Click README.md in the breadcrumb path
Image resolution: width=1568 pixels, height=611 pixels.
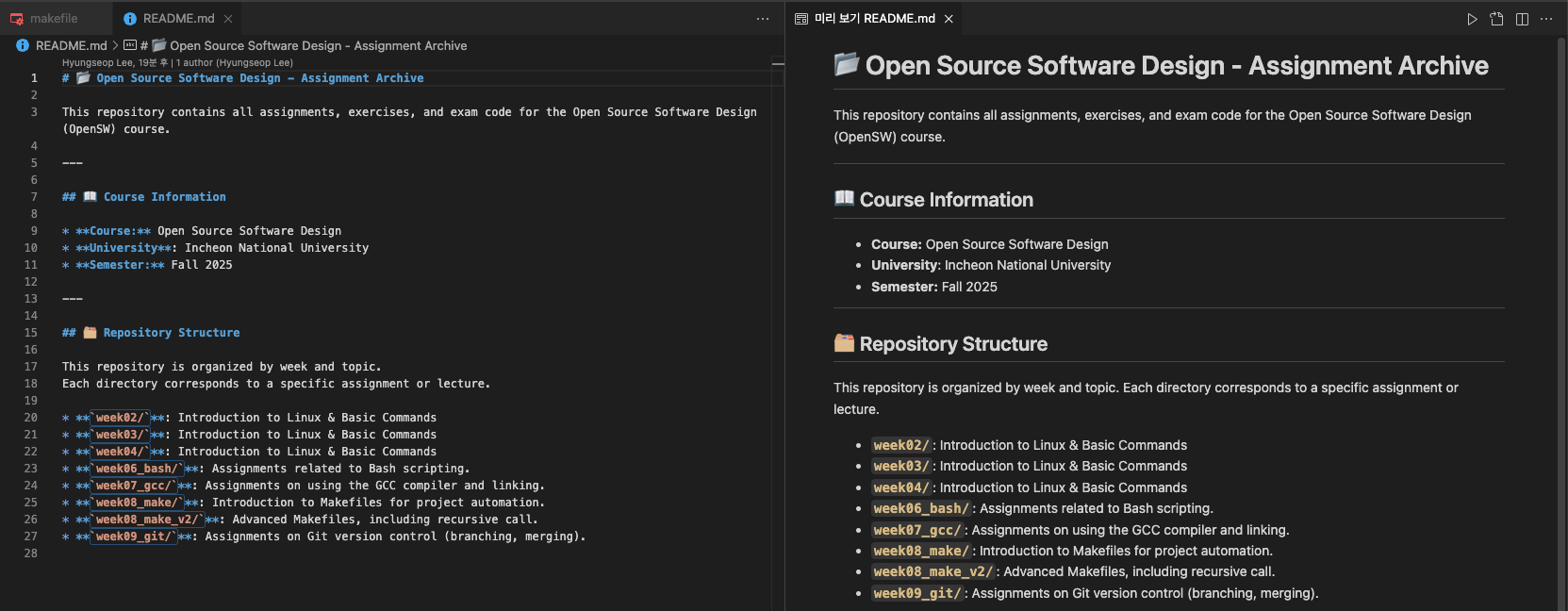click(x=71, y=45)
